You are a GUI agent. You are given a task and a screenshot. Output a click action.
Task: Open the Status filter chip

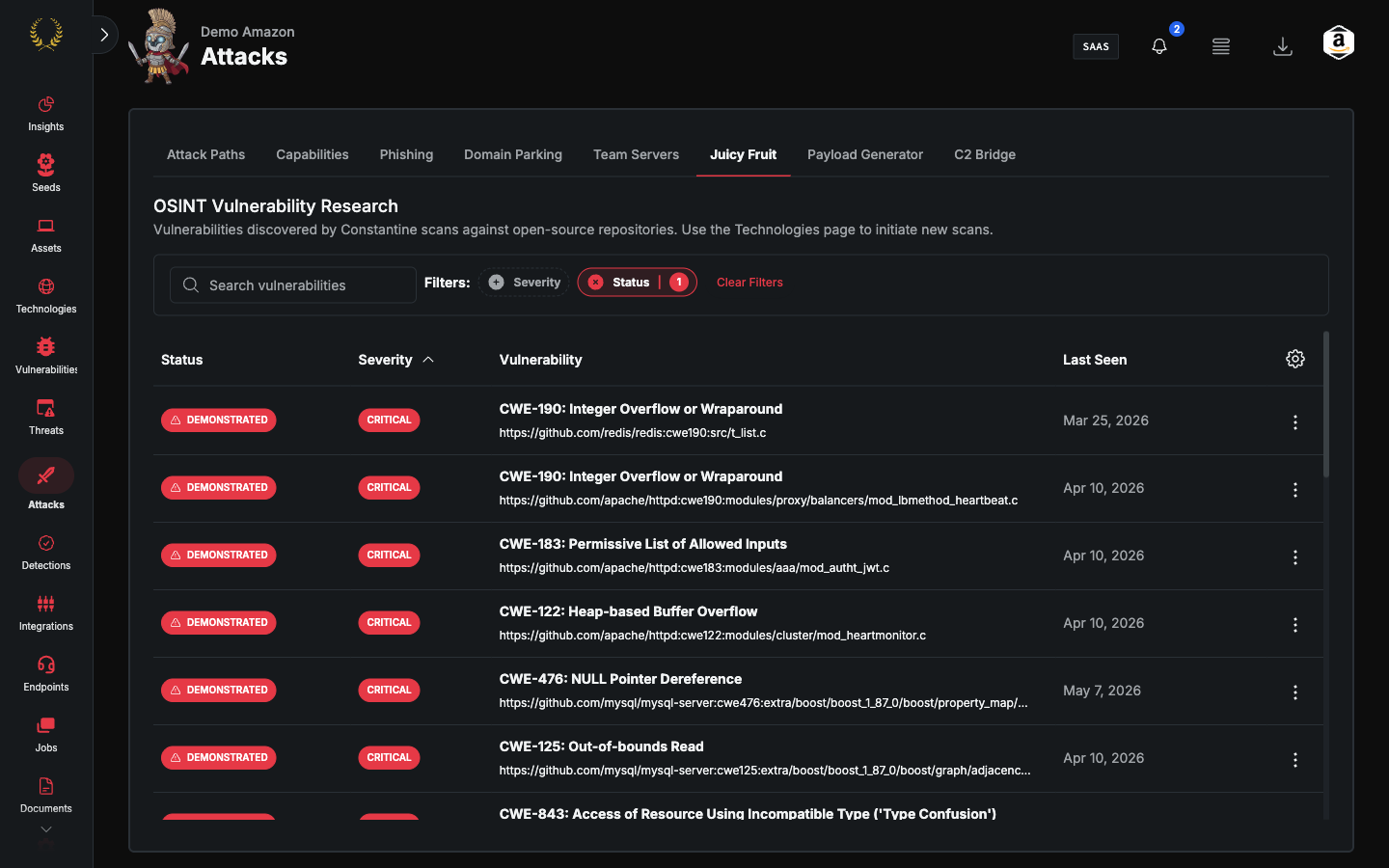pos(638,283)
